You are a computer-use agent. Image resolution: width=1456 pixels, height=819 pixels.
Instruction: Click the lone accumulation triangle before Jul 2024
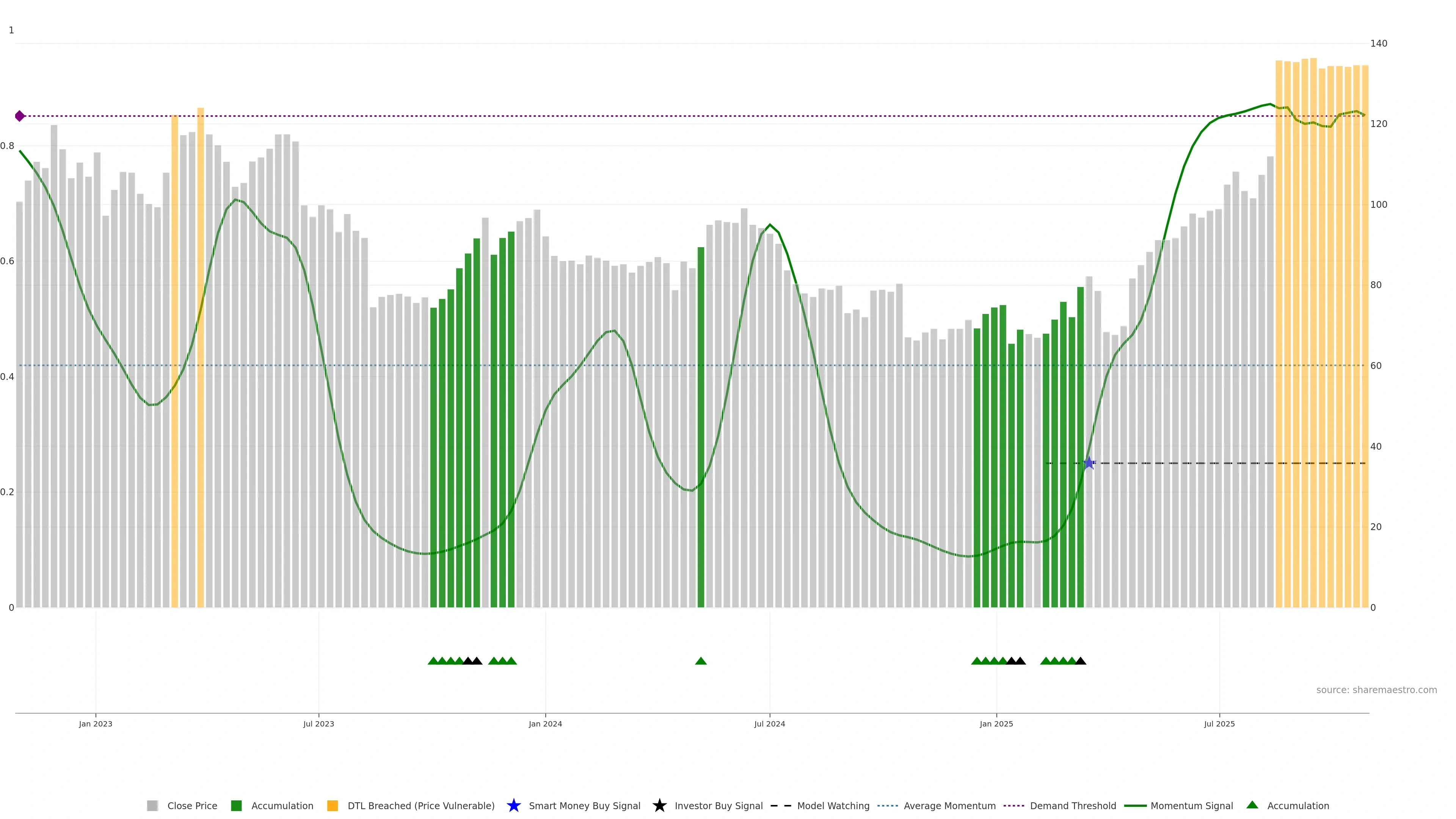coord(701,661)
